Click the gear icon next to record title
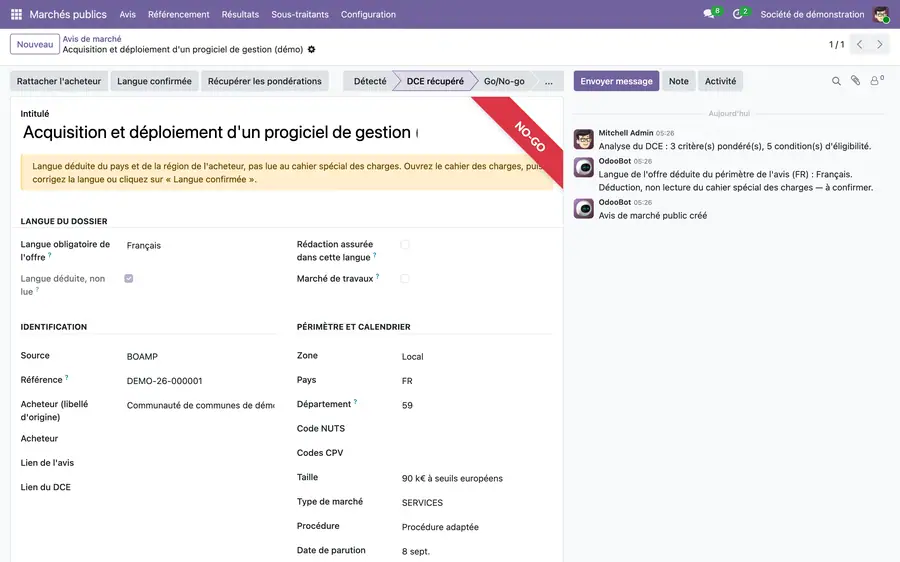This screenshot has height=562, width=900. 312,49
